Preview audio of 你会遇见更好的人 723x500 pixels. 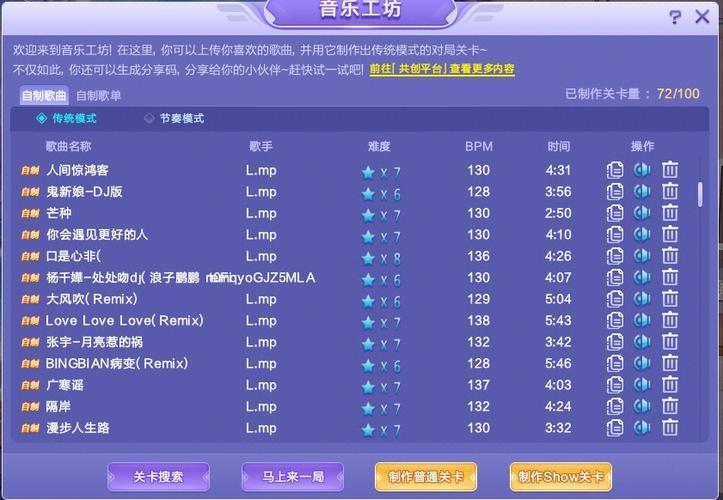(642, 234)
